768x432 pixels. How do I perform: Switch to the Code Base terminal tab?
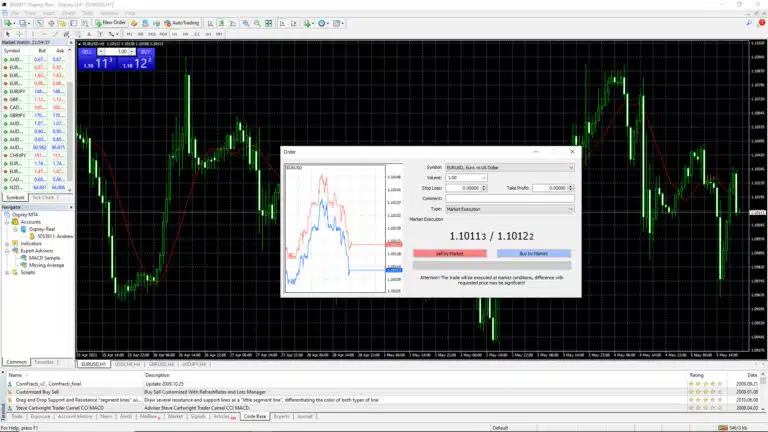coord(255,416)
